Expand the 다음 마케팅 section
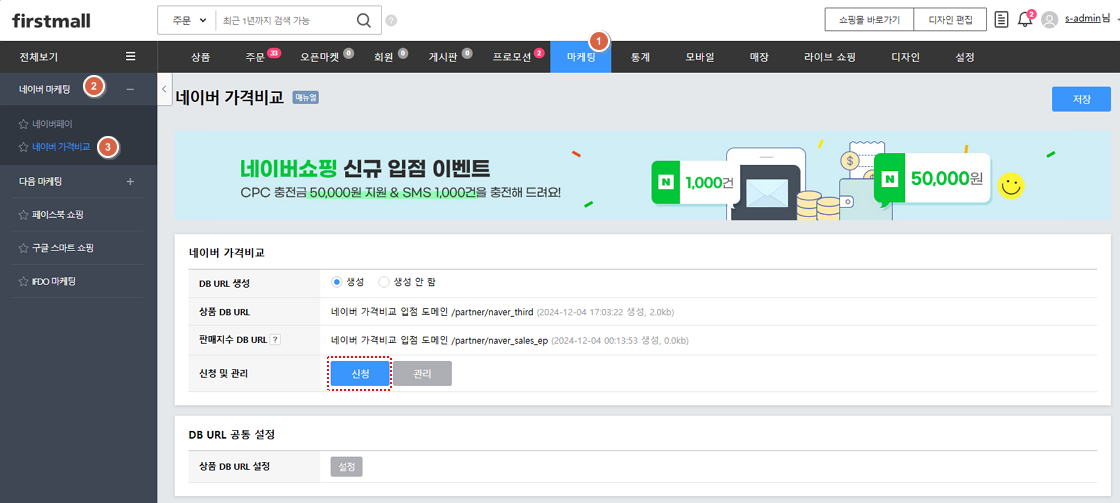Screen dimensions: 1120x503 pyautogui.click(x=130, y=181)
